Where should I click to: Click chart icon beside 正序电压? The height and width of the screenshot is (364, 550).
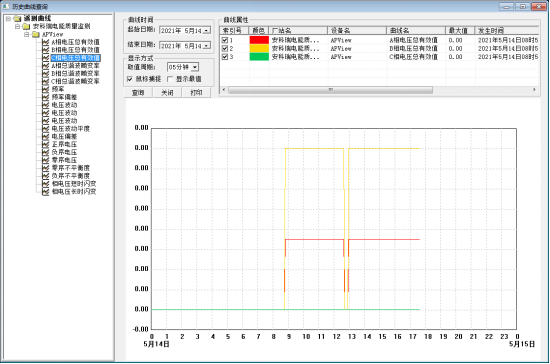[45, 144]
